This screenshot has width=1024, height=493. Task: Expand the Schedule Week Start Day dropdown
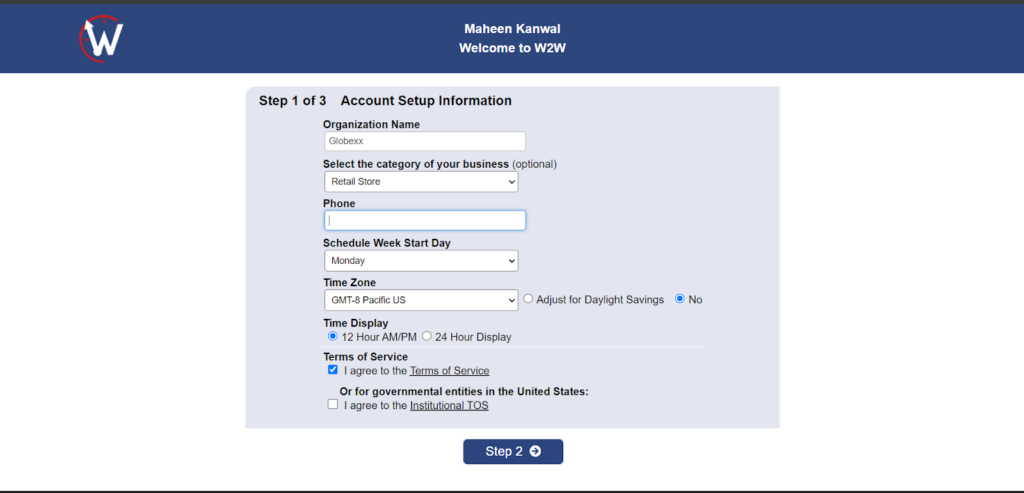coord(421,261)
